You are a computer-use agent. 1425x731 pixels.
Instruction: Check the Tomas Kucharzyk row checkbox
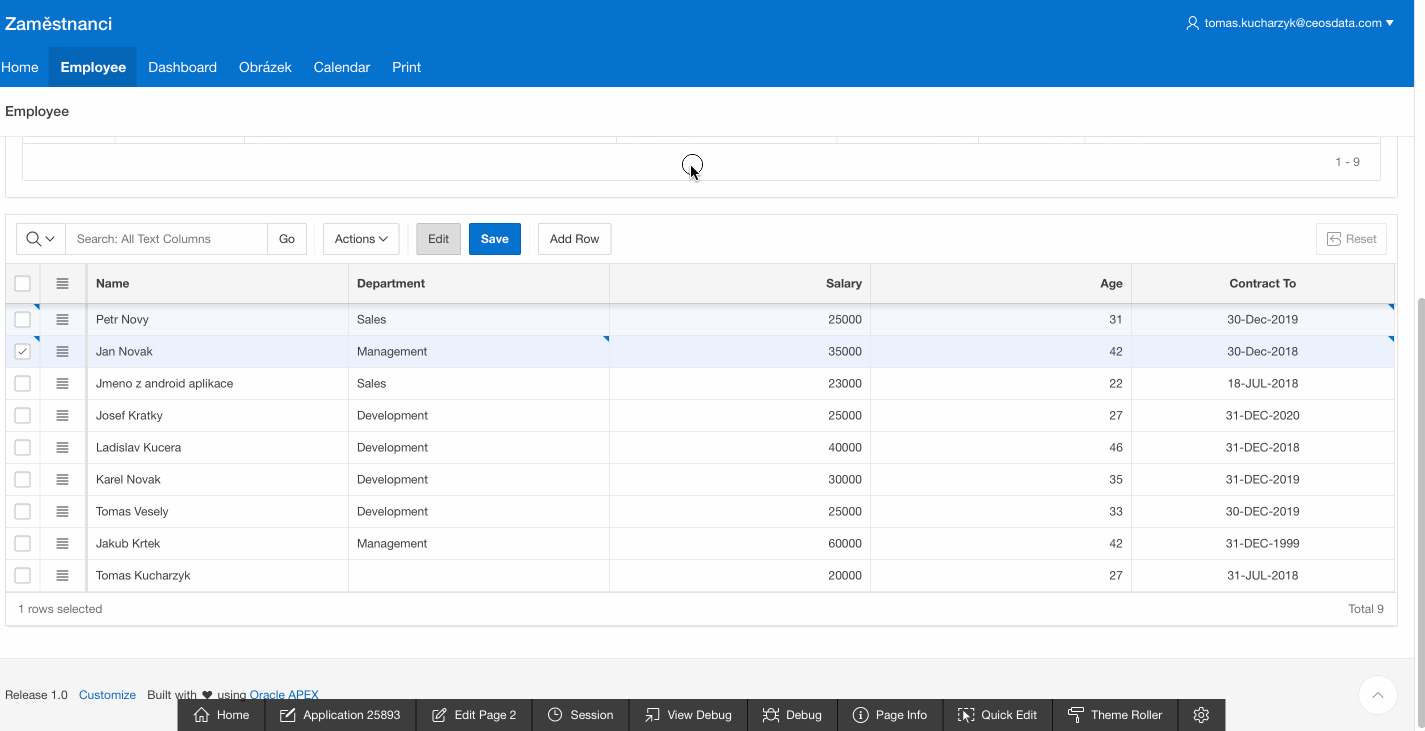22,576
